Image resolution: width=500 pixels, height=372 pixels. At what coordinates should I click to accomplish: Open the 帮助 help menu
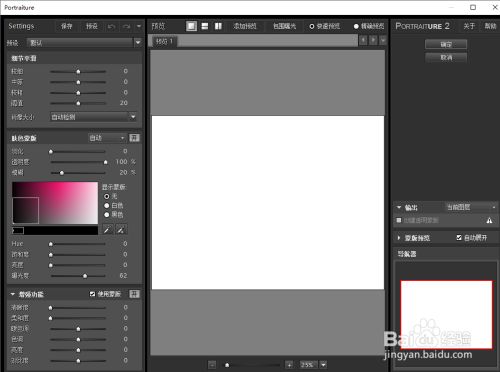(490, 26)
